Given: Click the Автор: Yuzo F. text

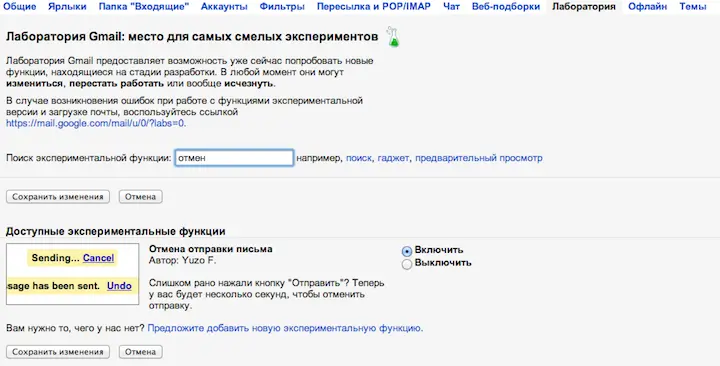Looking at the screenshot, I should click(x=182, y=260).
